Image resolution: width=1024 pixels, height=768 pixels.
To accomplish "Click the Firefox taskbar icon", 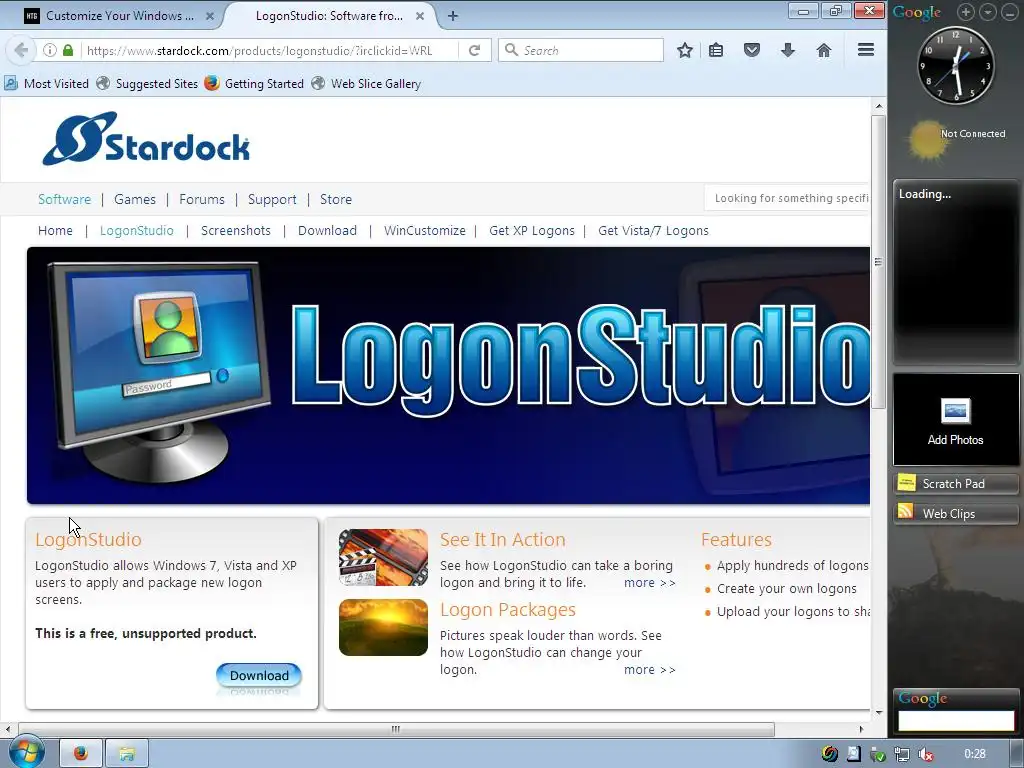I will coord(80,753).
